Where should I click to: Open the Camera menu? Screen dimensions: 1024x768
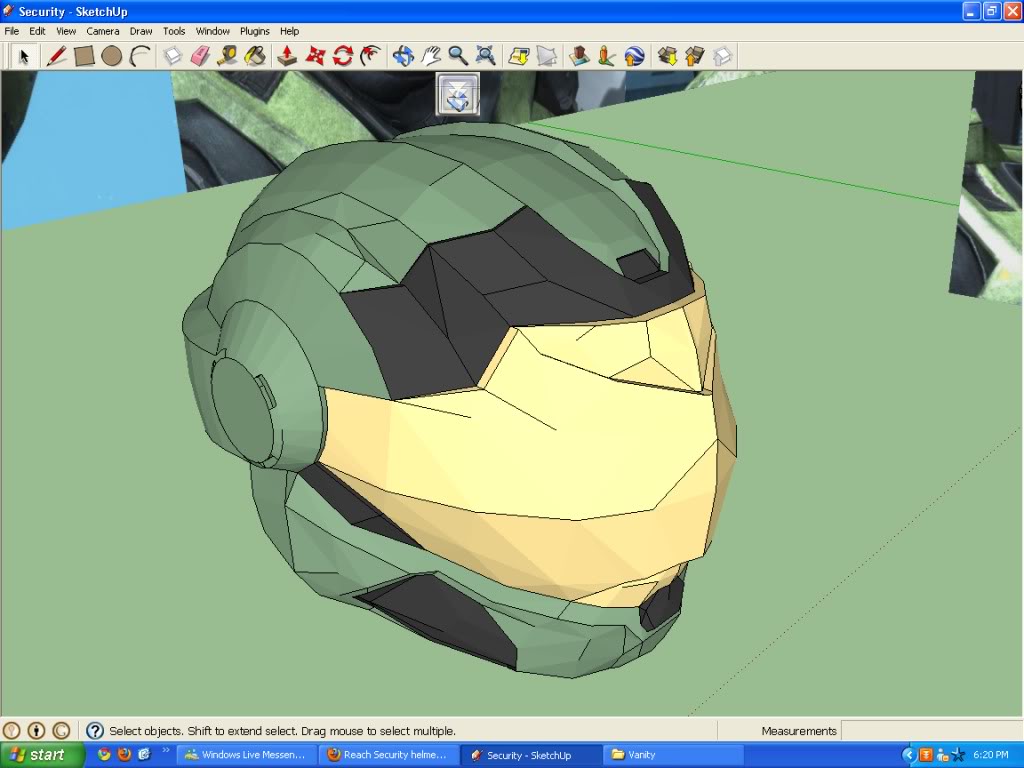[x=103, y=31]
